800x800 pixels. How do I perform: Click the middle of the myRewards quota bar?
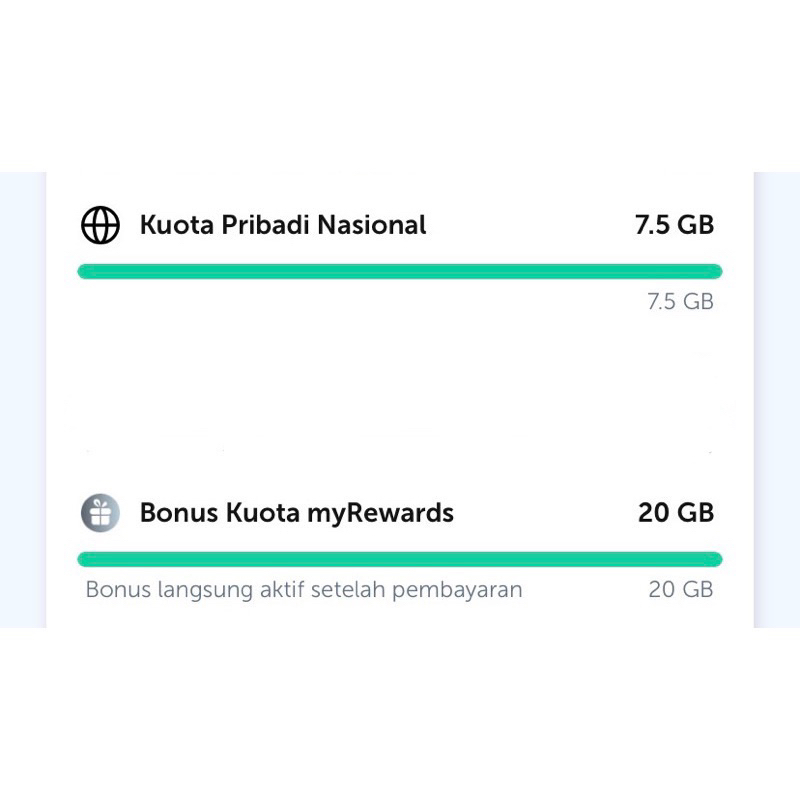tap(400, 559)
